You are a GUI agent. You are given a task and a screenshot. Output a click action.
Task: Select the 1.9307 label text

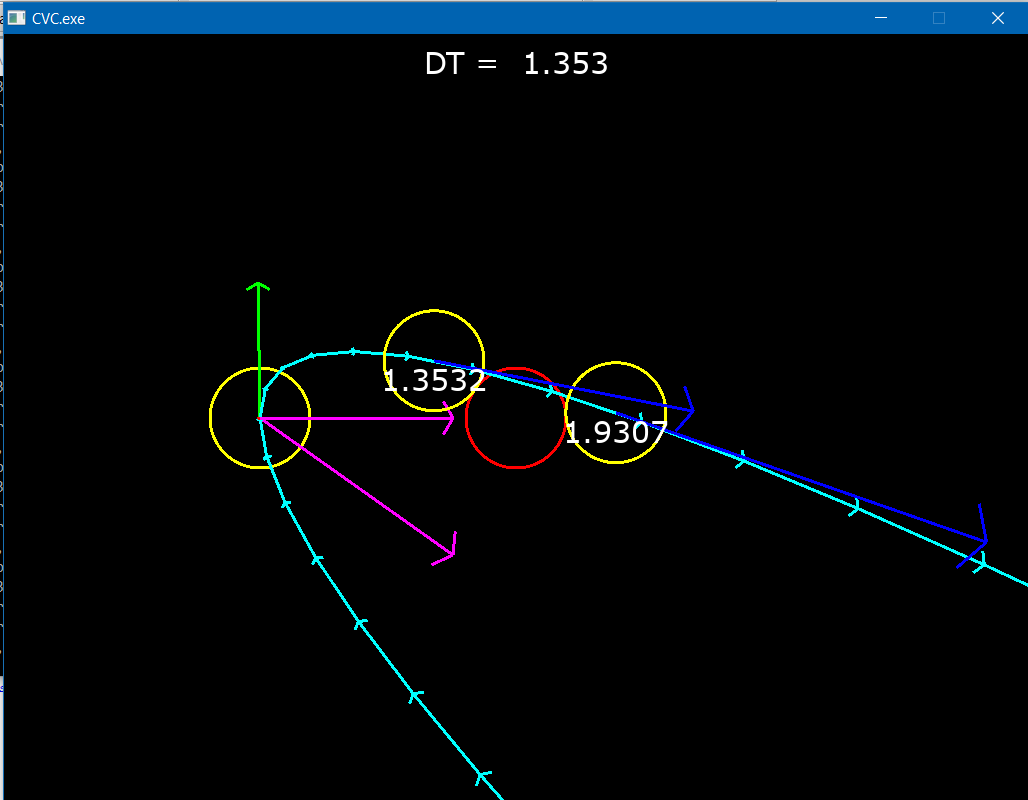tap(615, 433)
